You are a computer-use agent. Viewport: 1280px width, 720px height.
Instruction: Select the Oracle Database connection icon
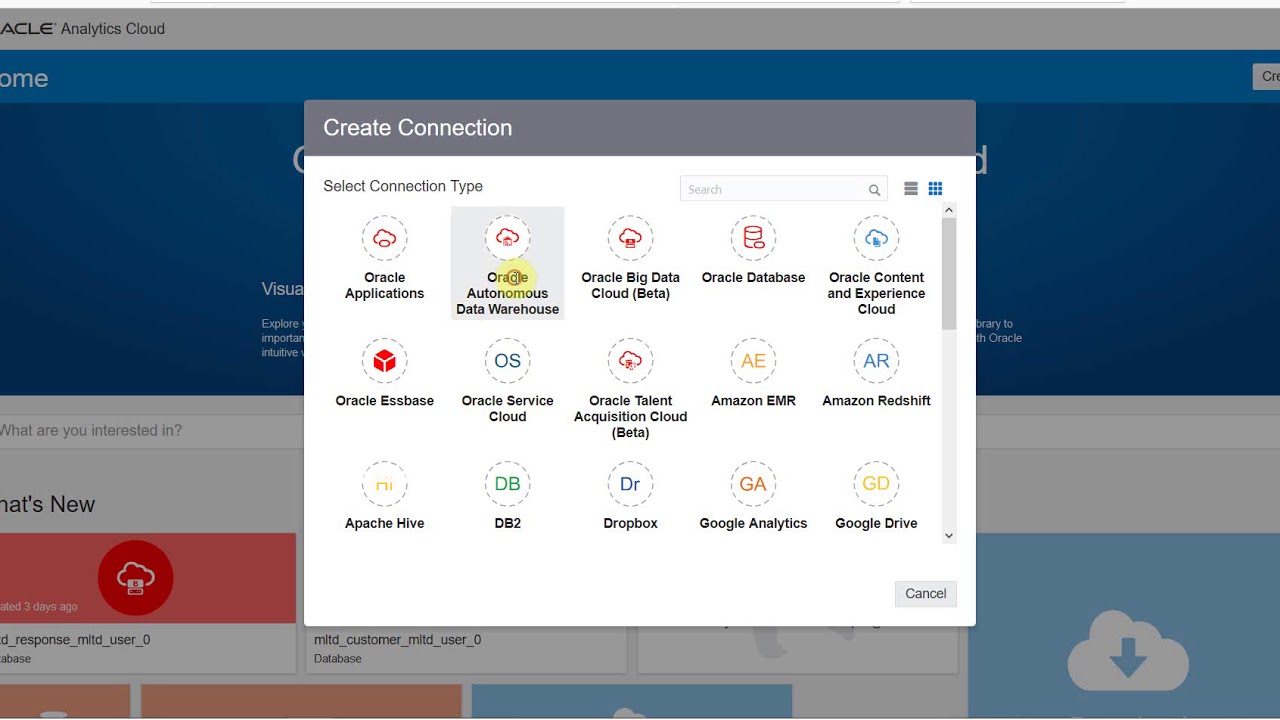tap(754, 238)
